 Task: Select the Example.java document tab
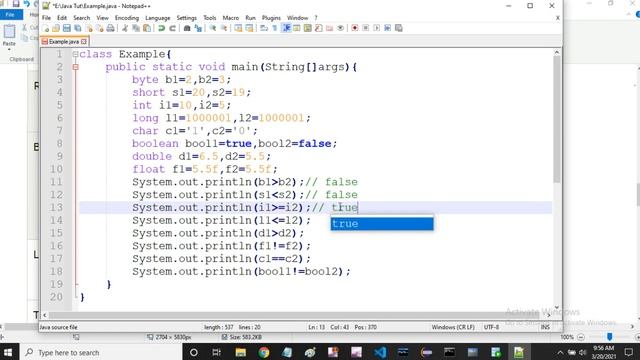tap(64, 42)
